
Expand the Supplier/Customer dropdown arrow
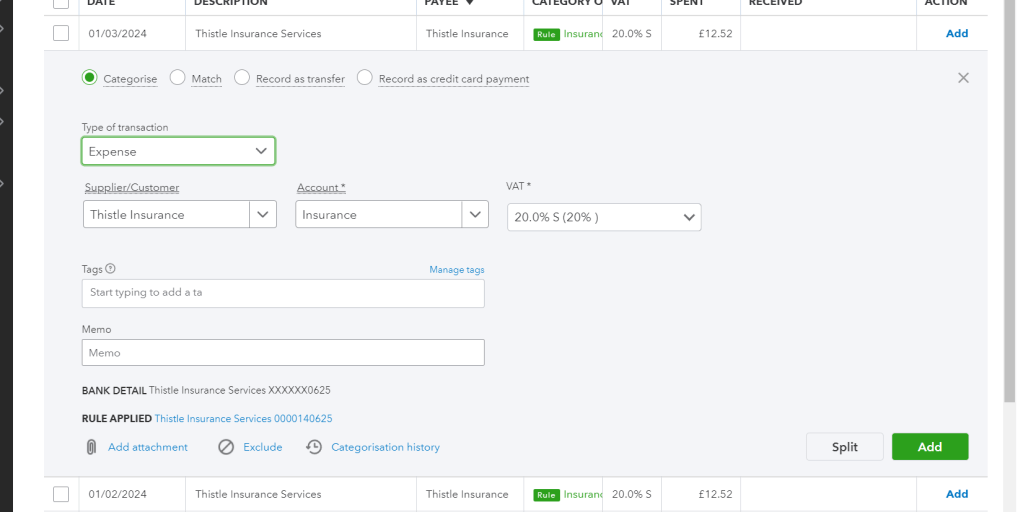[x=263, y=214]
